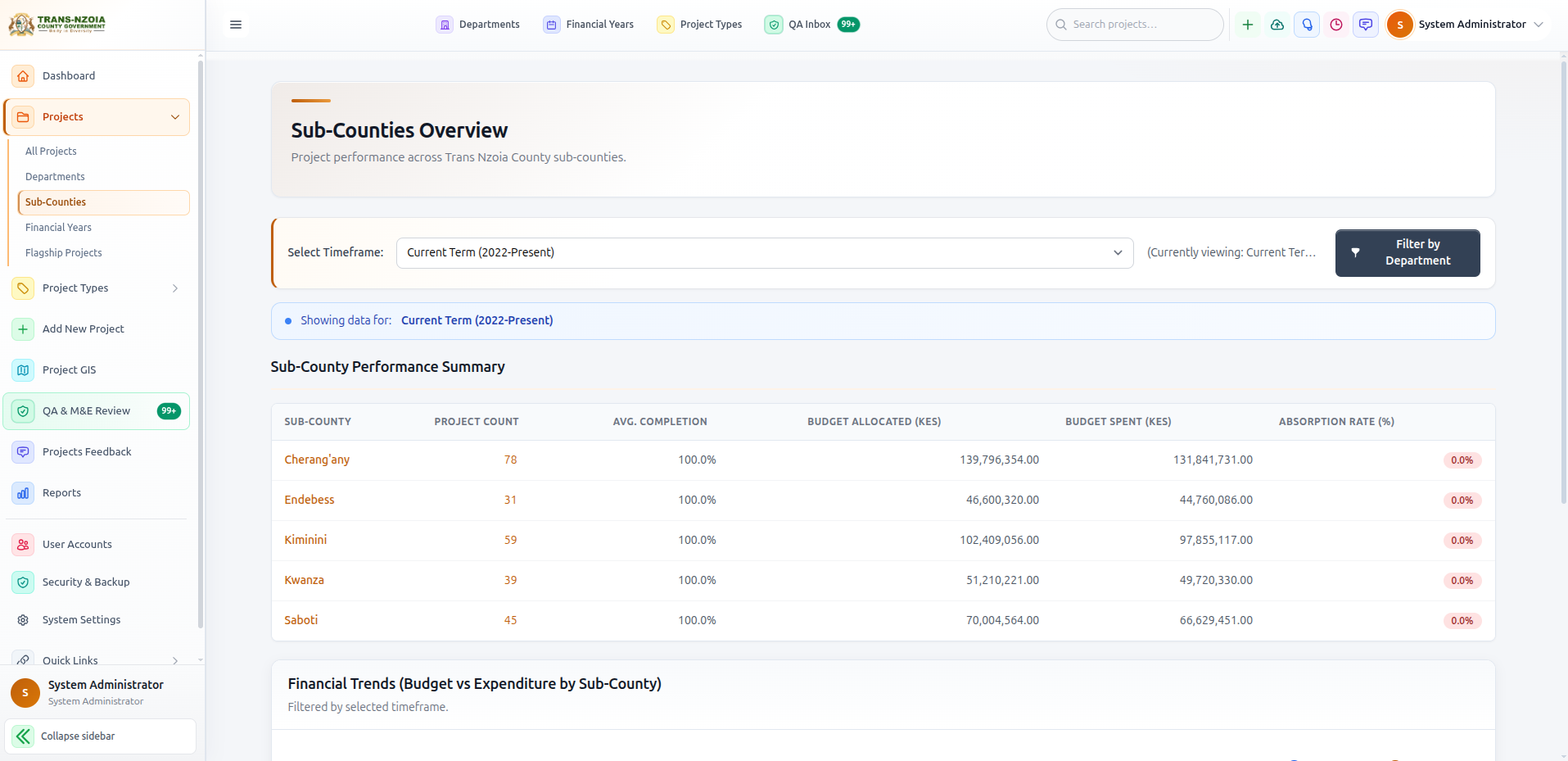Click the User Accounts people icon
This screenshot has width=1568, height=761.
coord(23,545)
